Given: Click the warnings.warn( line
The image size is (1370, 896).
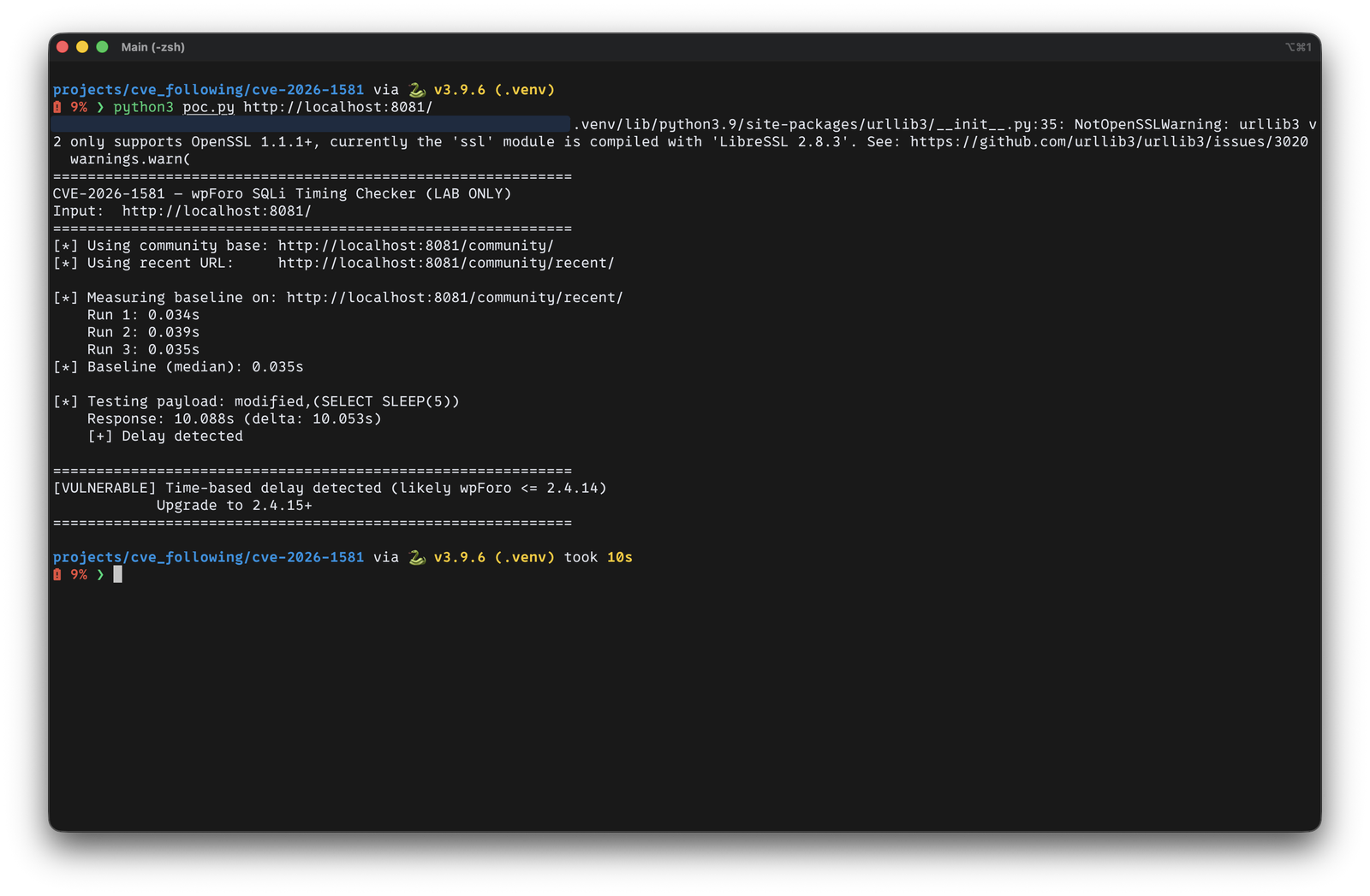Looking at the screenshot, I should click(x=130, y=159).
